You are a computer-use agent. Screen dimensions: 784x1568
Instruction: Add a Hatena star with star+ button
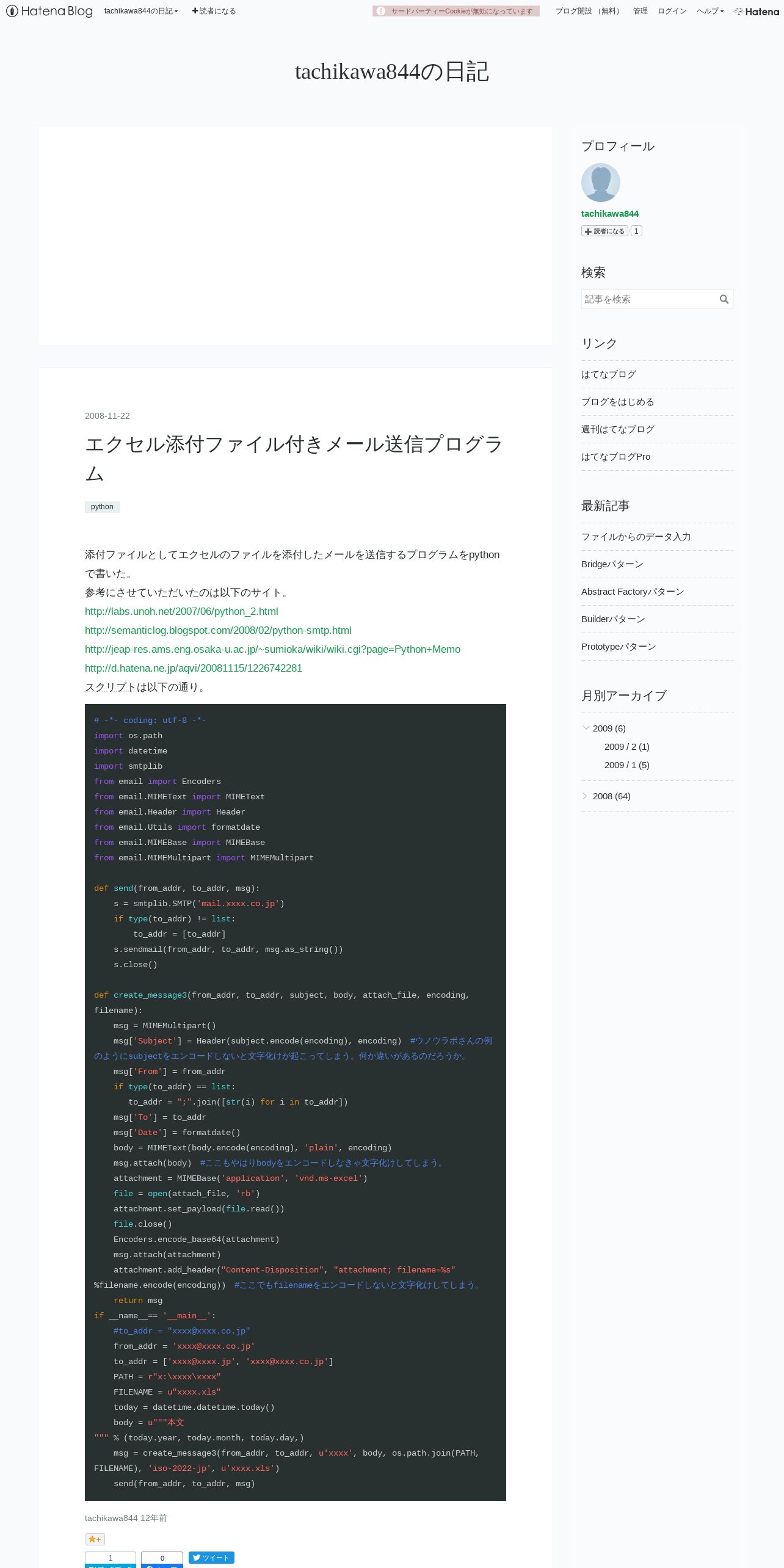[95, 1539]
